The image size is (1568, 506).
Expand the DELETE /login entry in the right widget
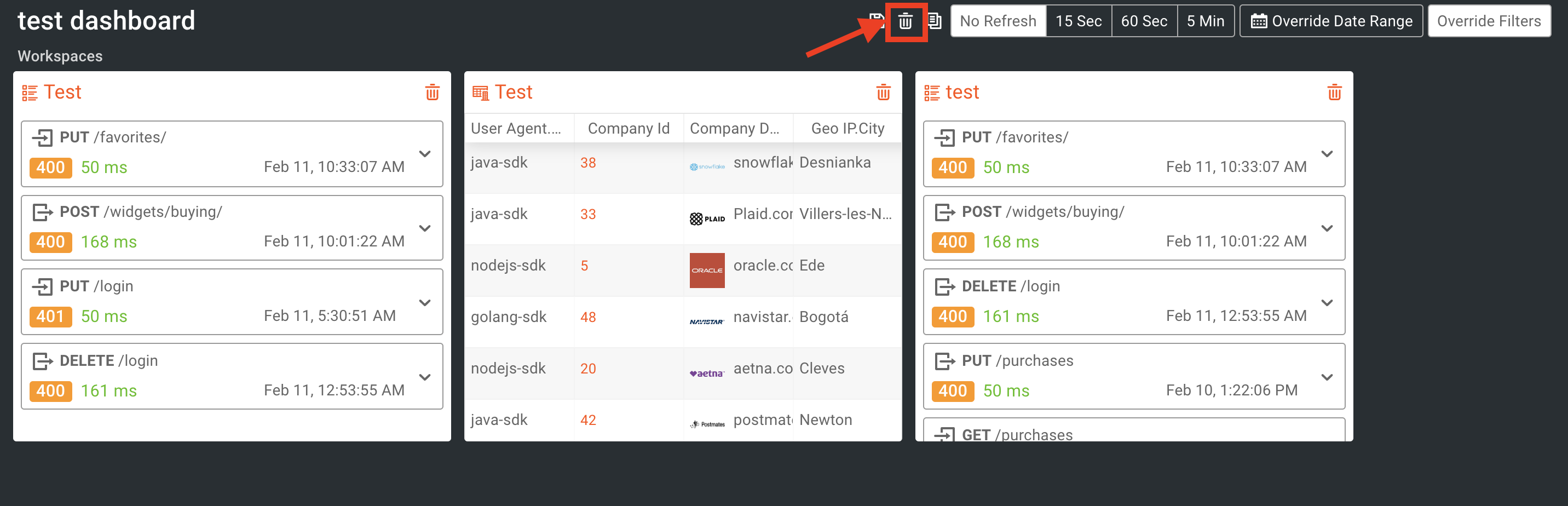coord(1327,302)
